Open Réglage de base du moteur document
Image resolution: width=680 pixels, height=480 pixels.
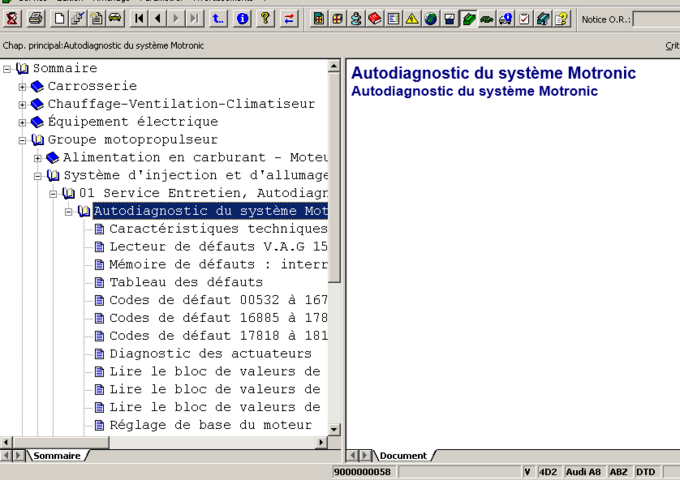coord(210,425)
